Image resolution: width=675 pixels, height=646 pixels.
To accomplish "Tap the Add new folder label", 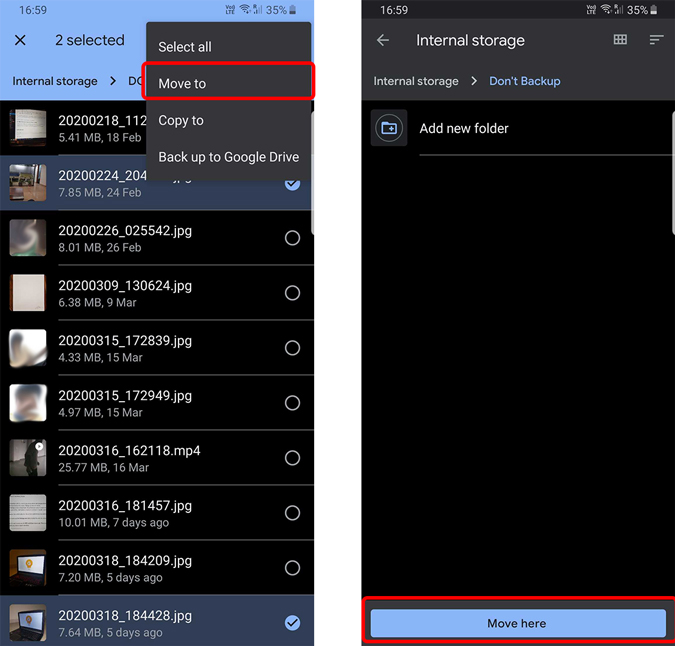I will [464, 128].
